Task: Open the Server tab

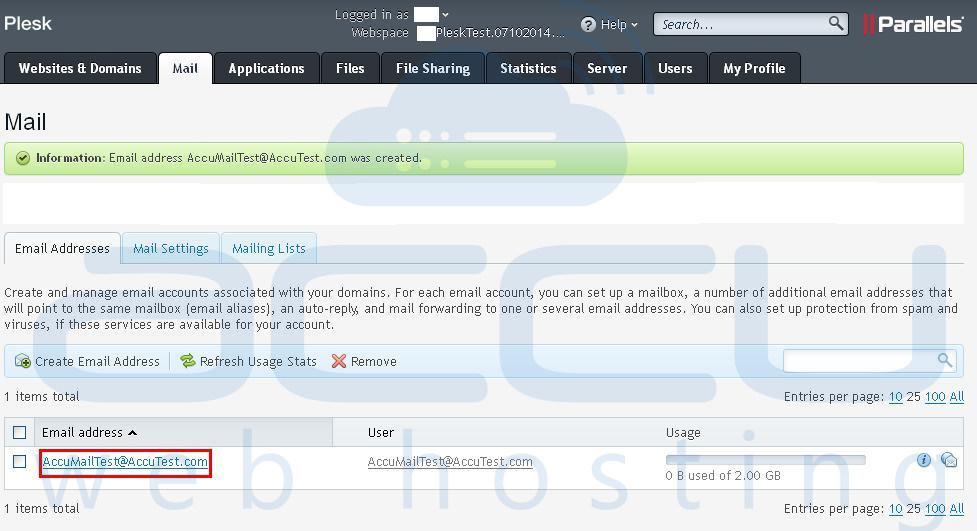Action: (607, 68)
